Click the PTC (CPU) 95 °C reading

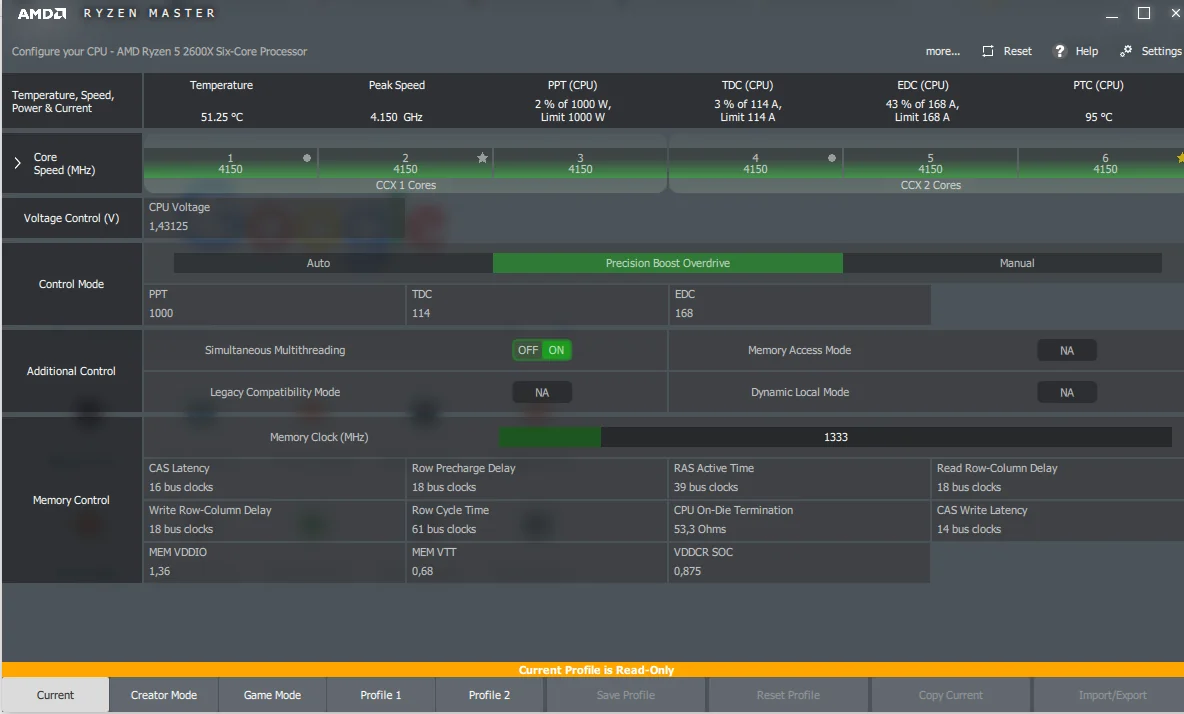1099,117
